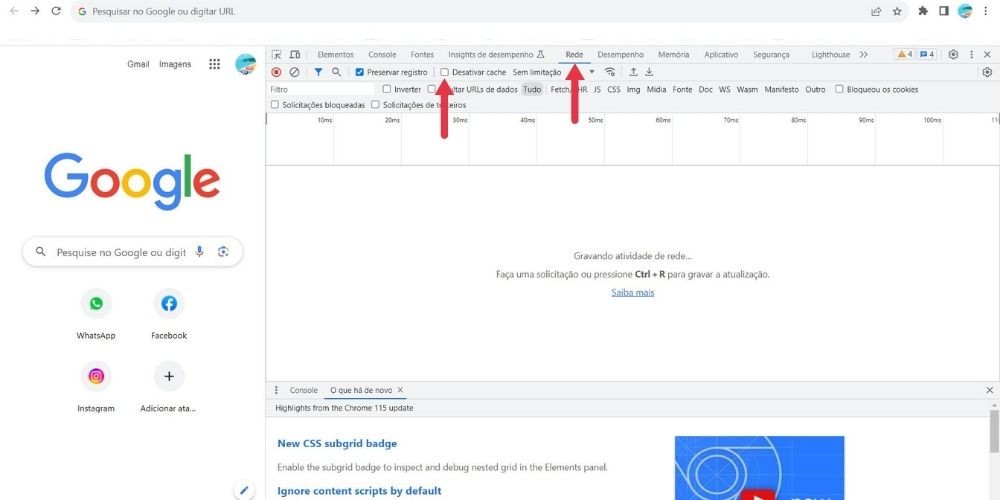This screenshot has height=500, width=1000.
Task: Enable Desativar cache checkbox
Action: (445, 72)
